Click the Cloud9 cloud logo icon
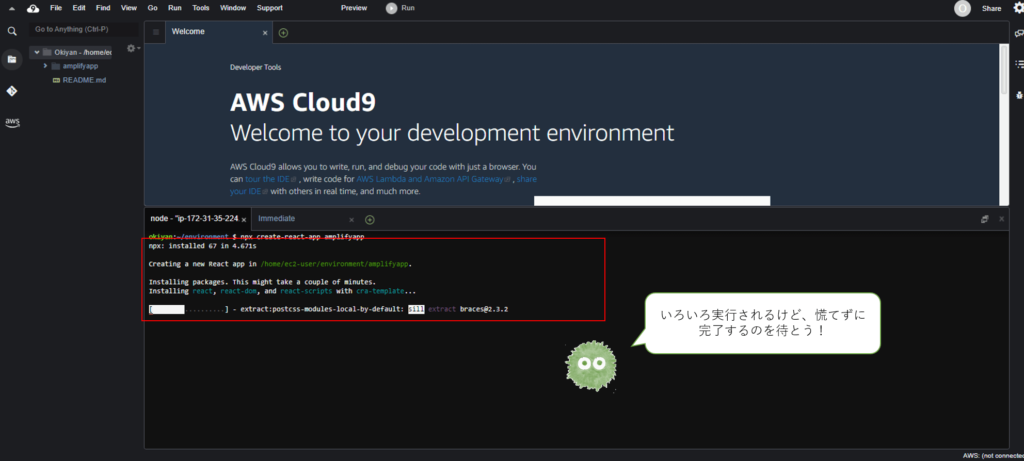Screen dimensions: 1024x461 (x=32, y=8)
